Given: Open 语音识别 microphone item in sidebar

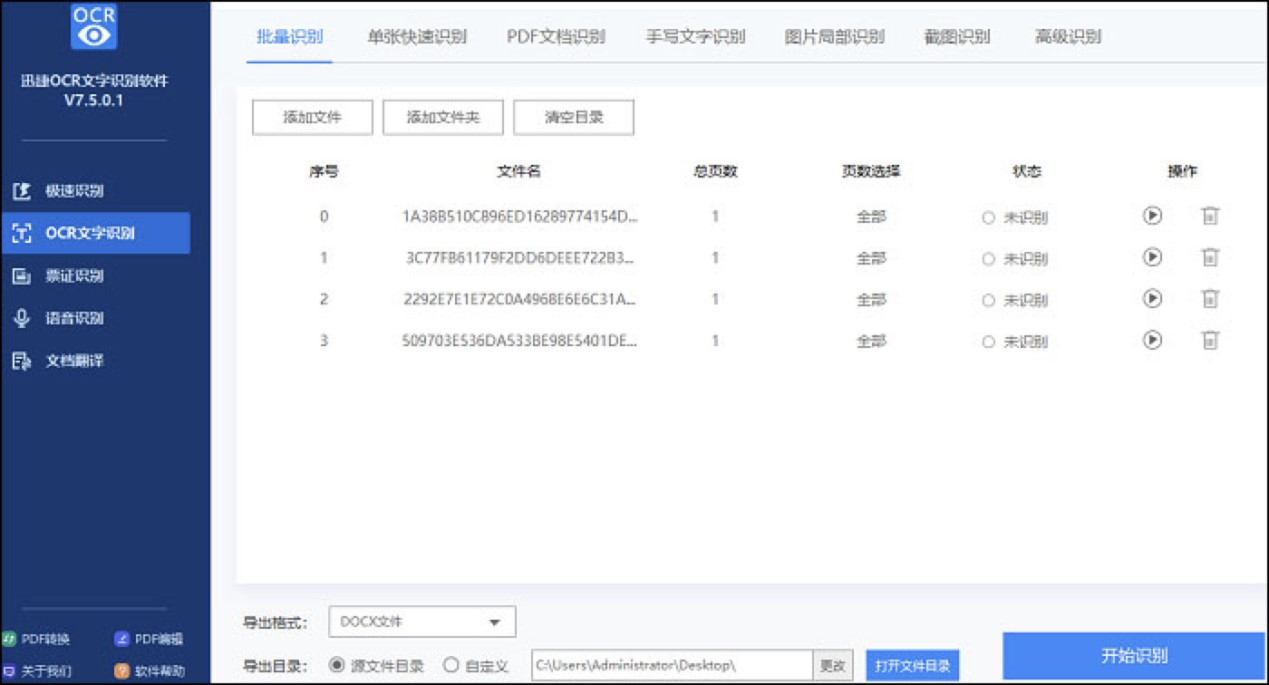Looking at the screenshot, I should pos(74,318).
